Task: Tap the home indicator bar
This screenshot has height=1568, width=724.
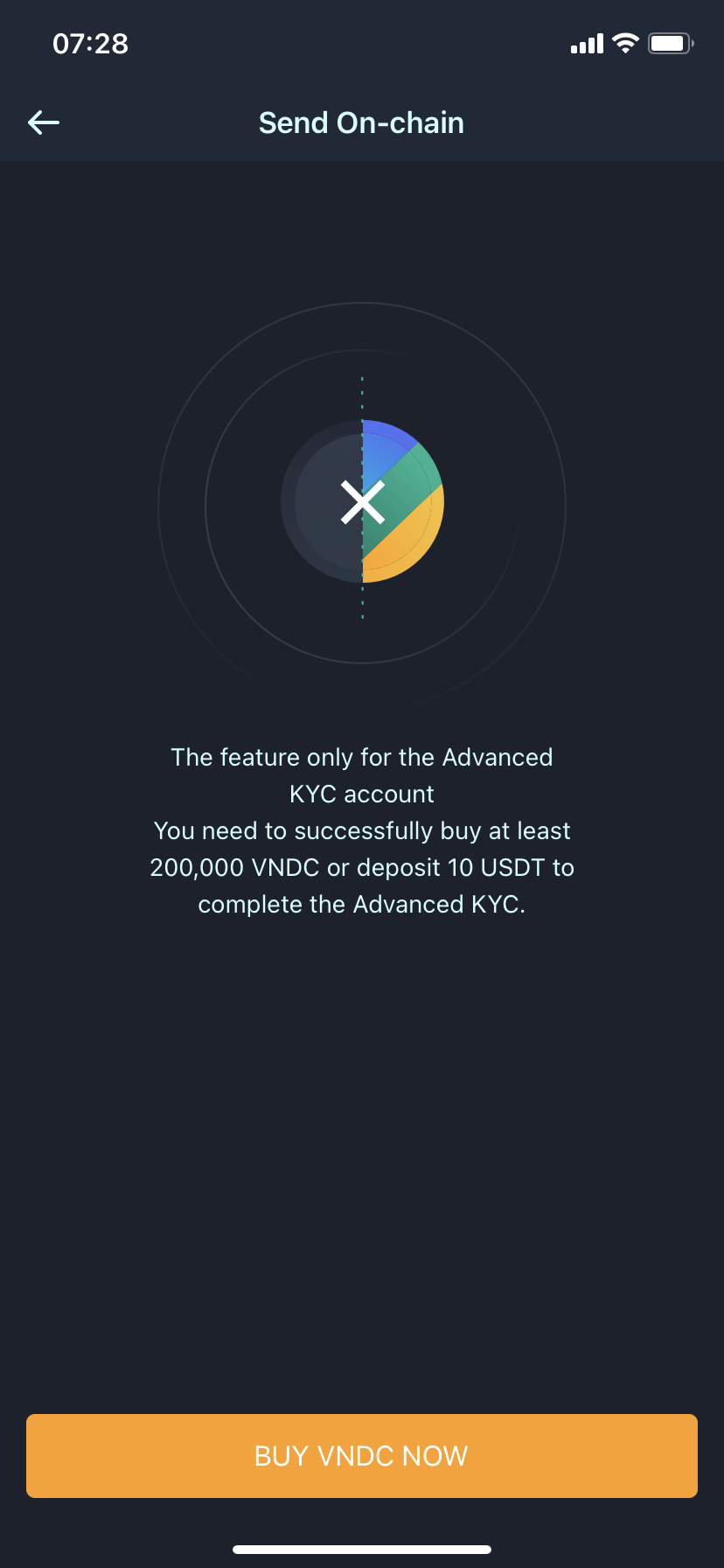Action: click(x=362, y=1550)
